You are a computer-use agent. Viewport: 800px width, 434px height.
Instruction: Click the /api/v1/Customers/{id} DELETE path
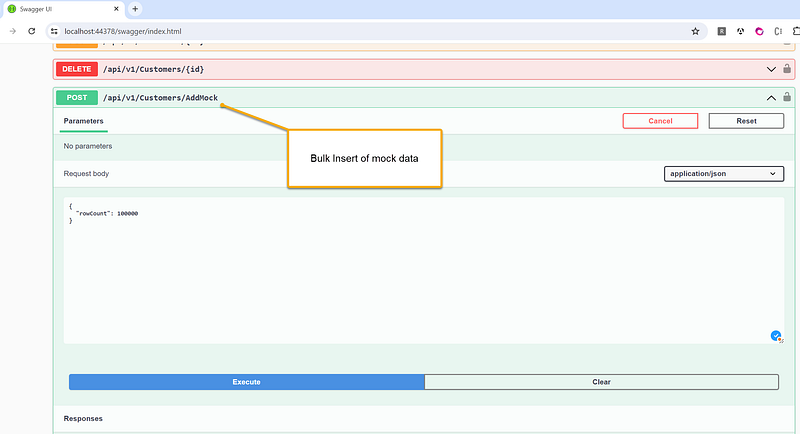click(153, 69)
